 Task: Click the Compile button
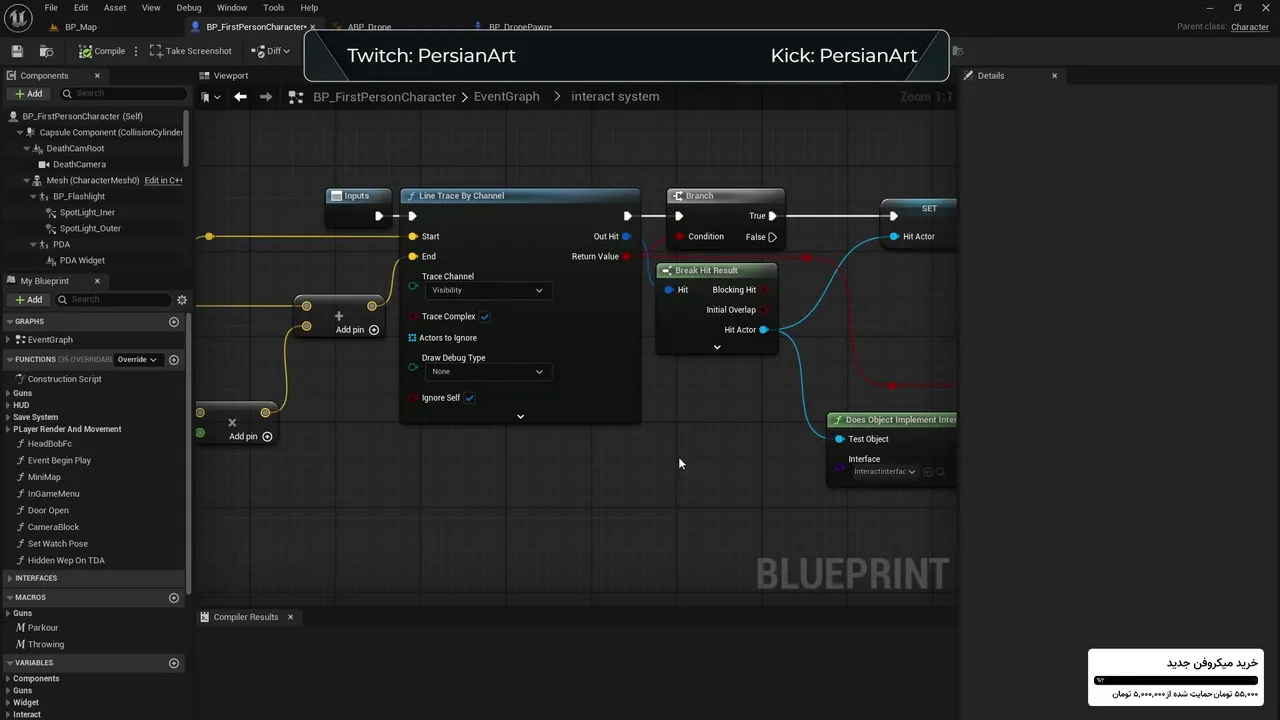(103, 51)
